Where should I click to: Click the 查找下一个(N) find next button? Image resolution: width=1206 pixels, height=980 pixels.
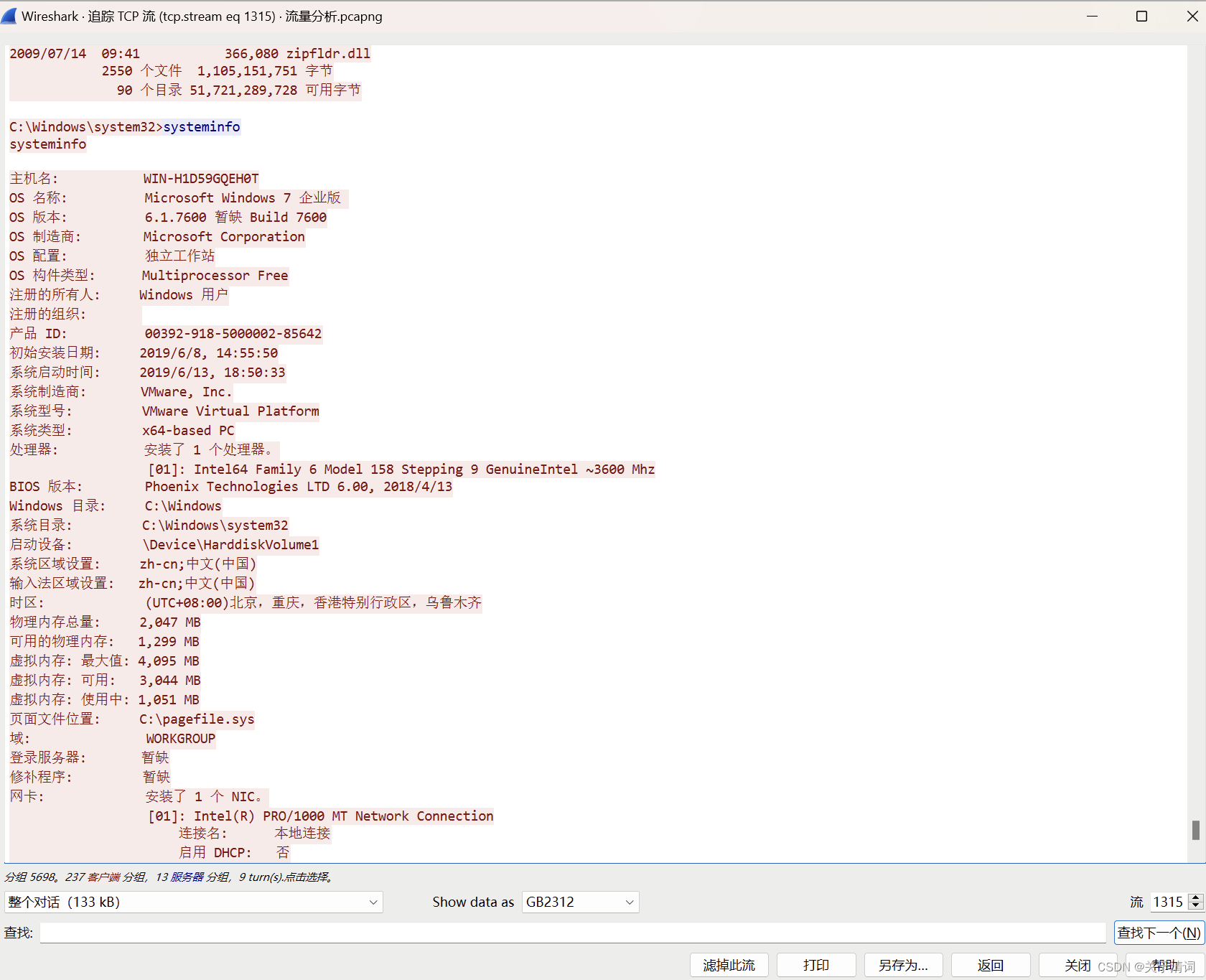(1159, 933)
